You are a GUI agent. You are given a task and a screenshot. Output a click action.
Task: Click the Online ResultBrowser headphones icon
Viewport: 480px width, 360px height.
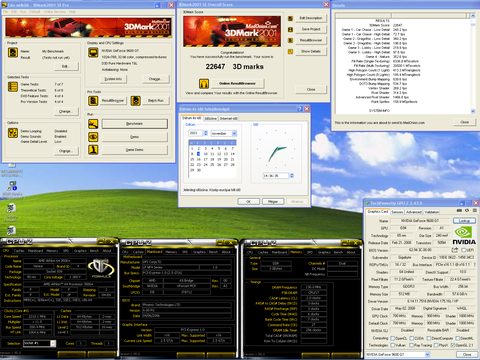pos(204,83)
